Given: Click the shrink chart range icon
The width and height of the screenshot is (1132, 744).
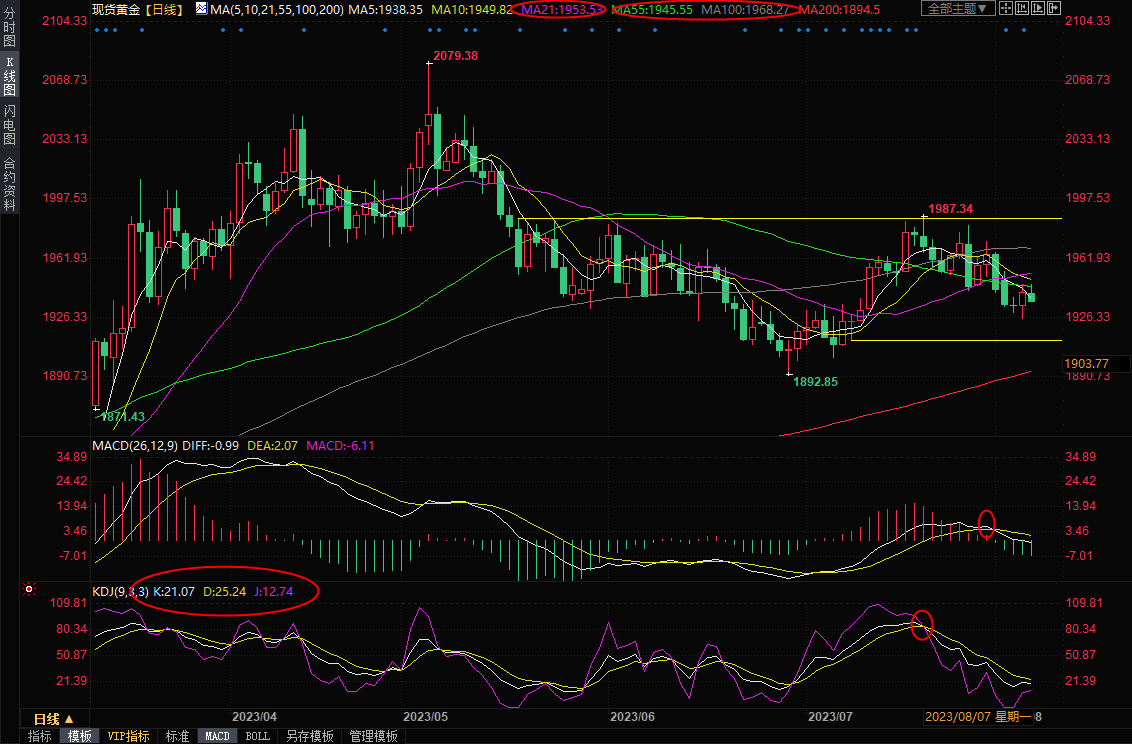Looking at the screenshot, I should pyautogui.click(x=1022, y=8).
